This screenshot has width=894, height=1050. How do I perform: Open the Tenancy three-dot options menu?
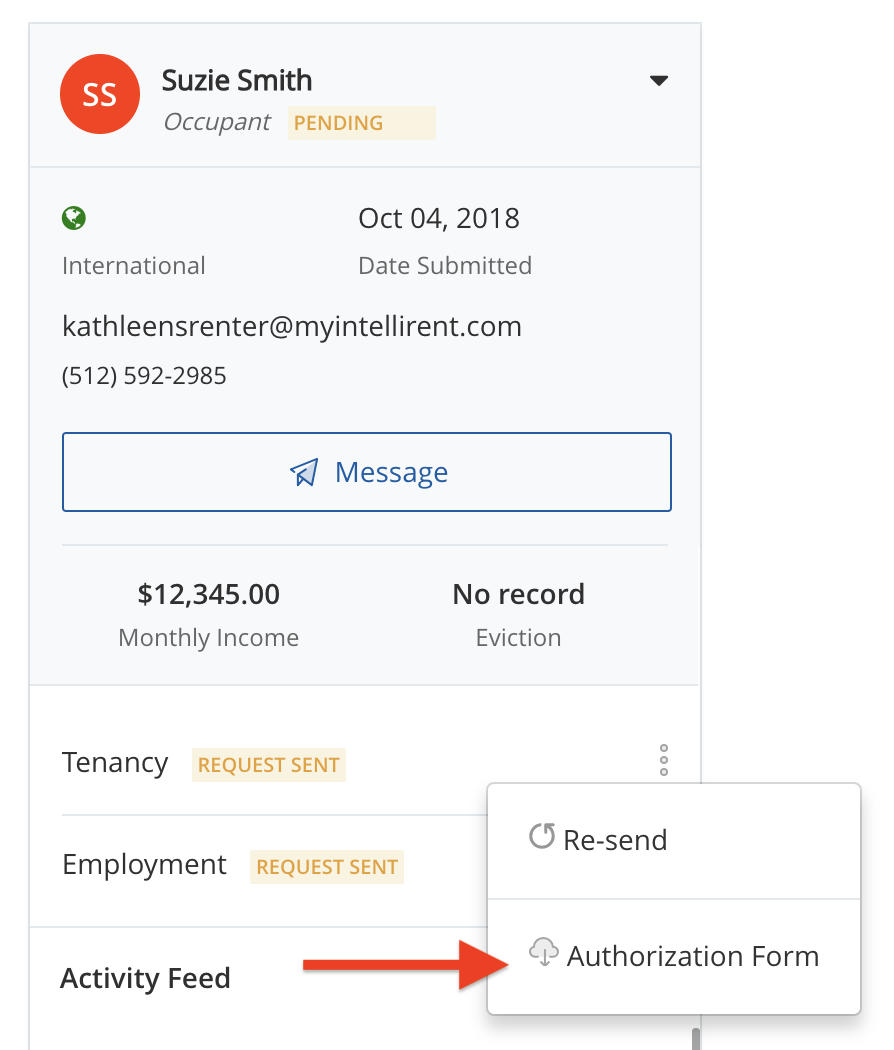664,761
